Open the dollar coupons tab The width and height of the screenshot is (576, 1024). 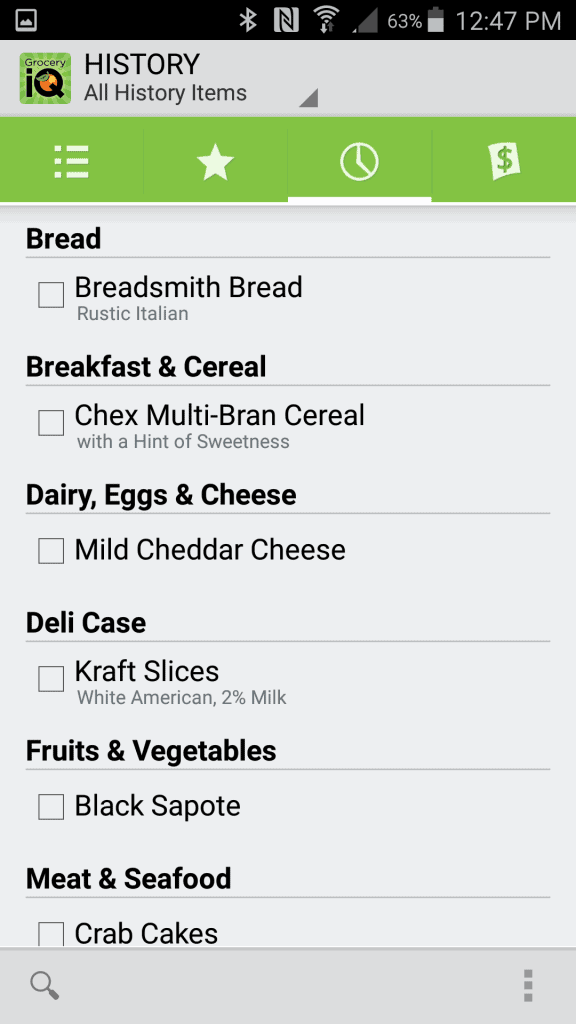coord(504,161)
